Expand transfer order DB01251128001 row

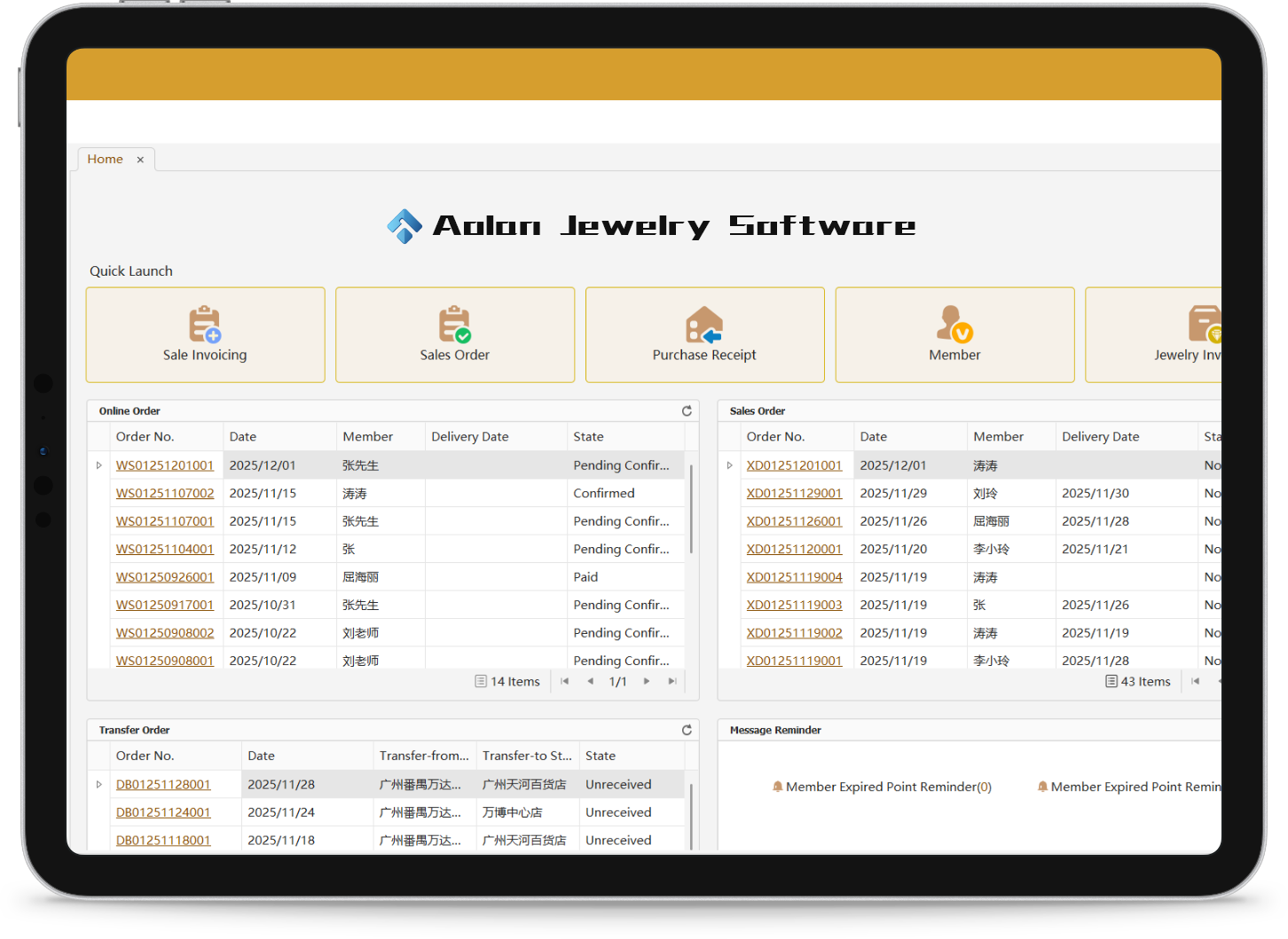99,785
